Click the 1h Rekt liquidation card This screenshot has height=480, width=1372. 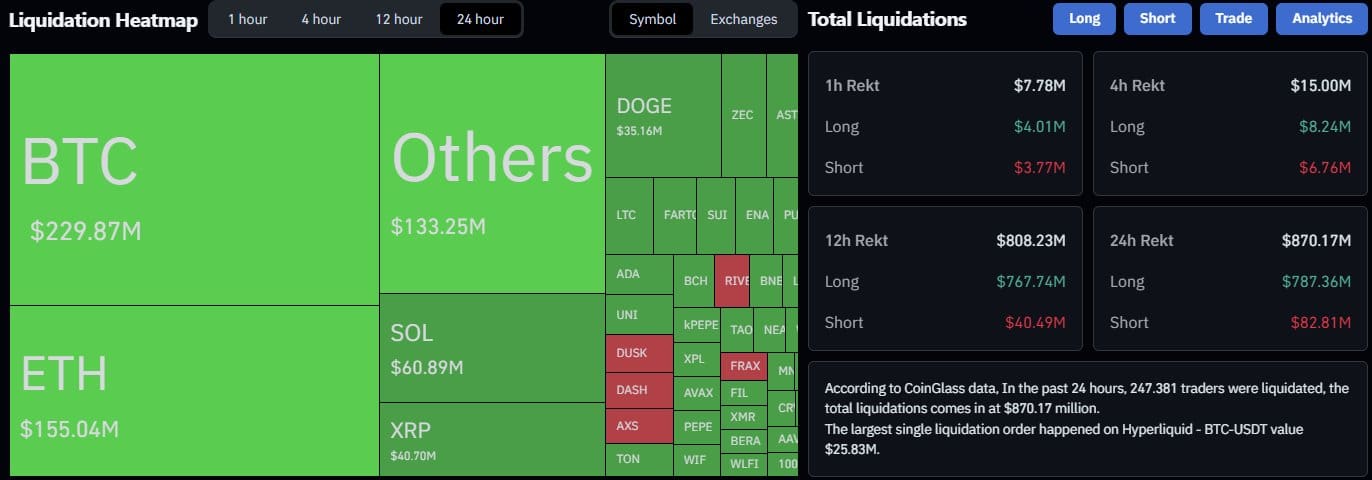[x=945, y=124]
